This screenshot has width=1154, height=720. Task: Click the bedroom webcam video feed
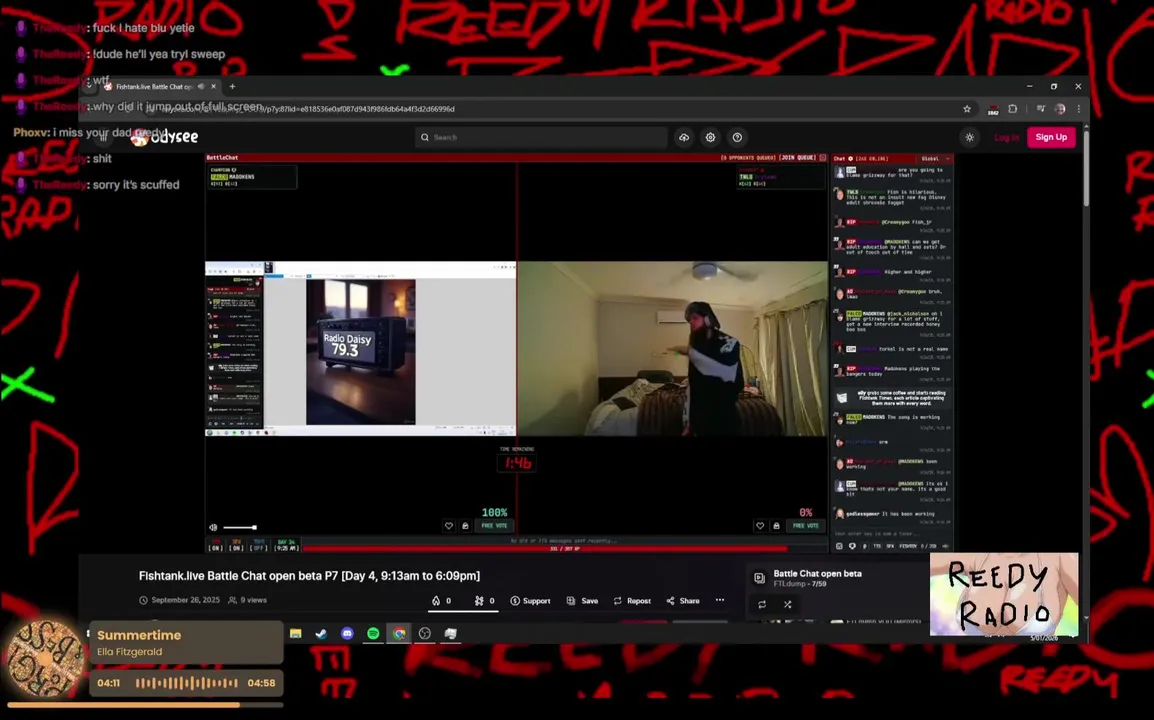pyautogui.click(x=672, y=348)
